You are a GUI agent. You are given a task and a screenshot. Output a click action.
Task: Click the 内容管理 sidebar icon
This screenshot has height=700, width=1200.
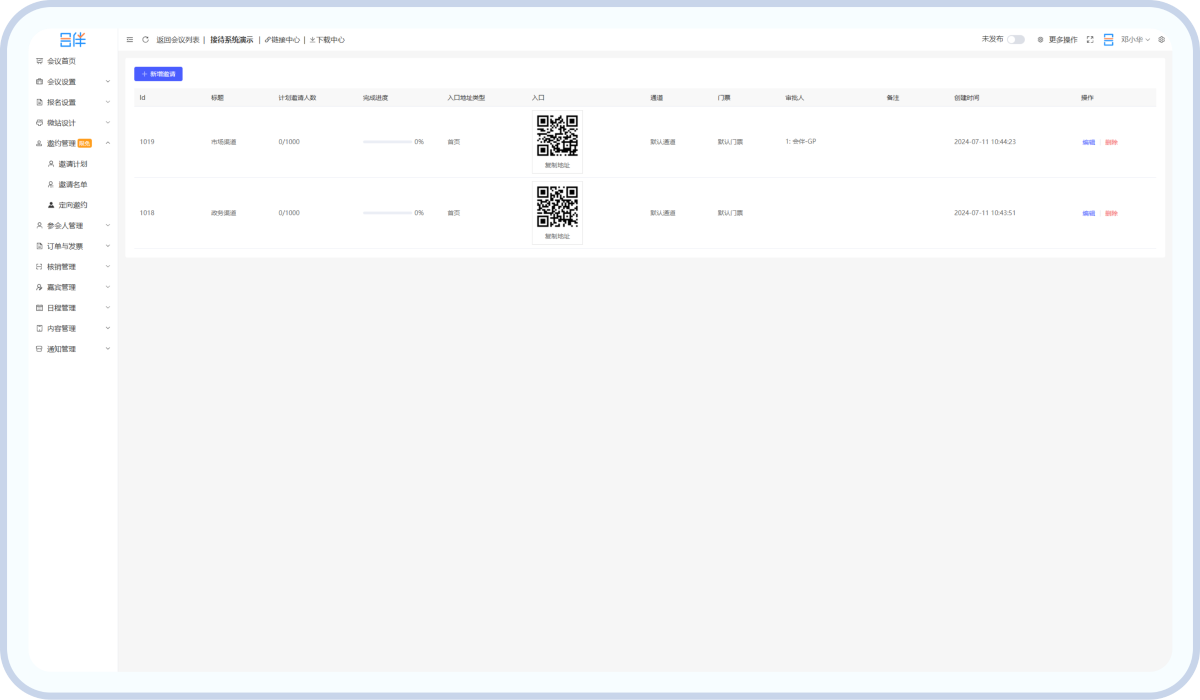pyautogui.click(x=39, y=328)
